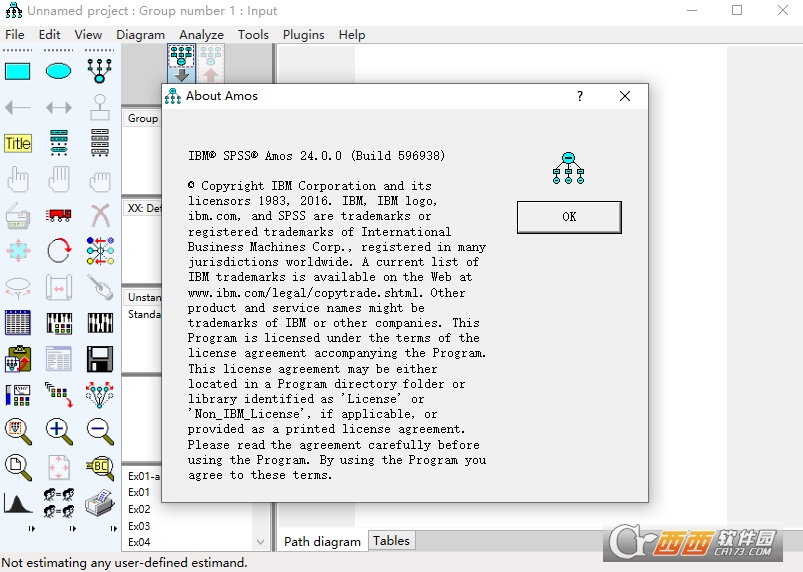
Task: Click the calculate estimates abacus tool
Action: click(100, 323)
